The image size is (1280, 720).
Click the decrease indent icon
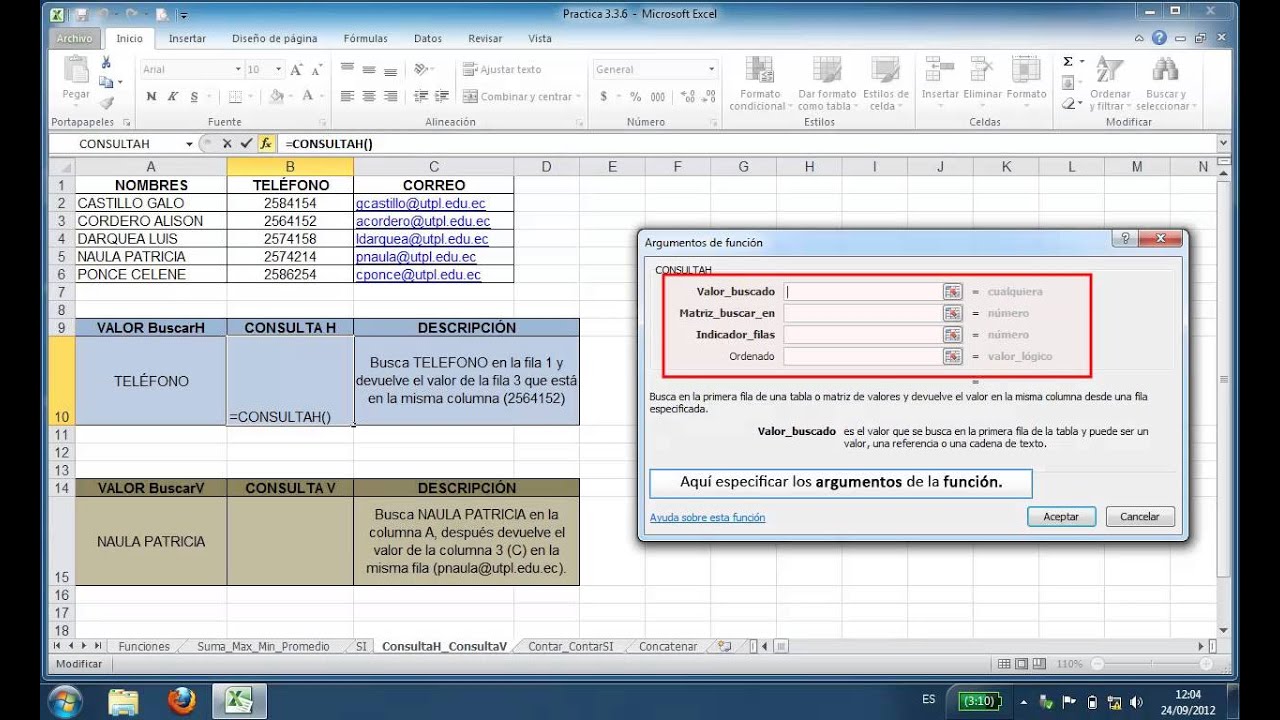pyautogui.click(x=420, y=97)
